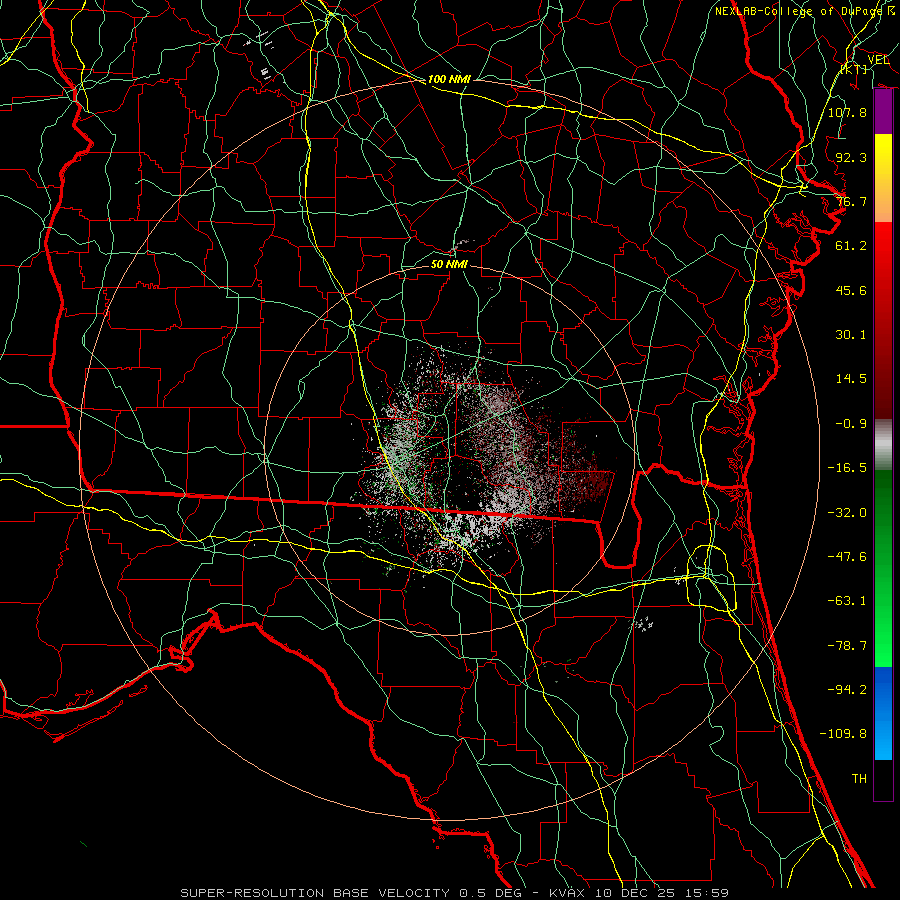This screenshot has height=900, width=900.
Task: Click the TH label on the legend
Action: point(859,779)
